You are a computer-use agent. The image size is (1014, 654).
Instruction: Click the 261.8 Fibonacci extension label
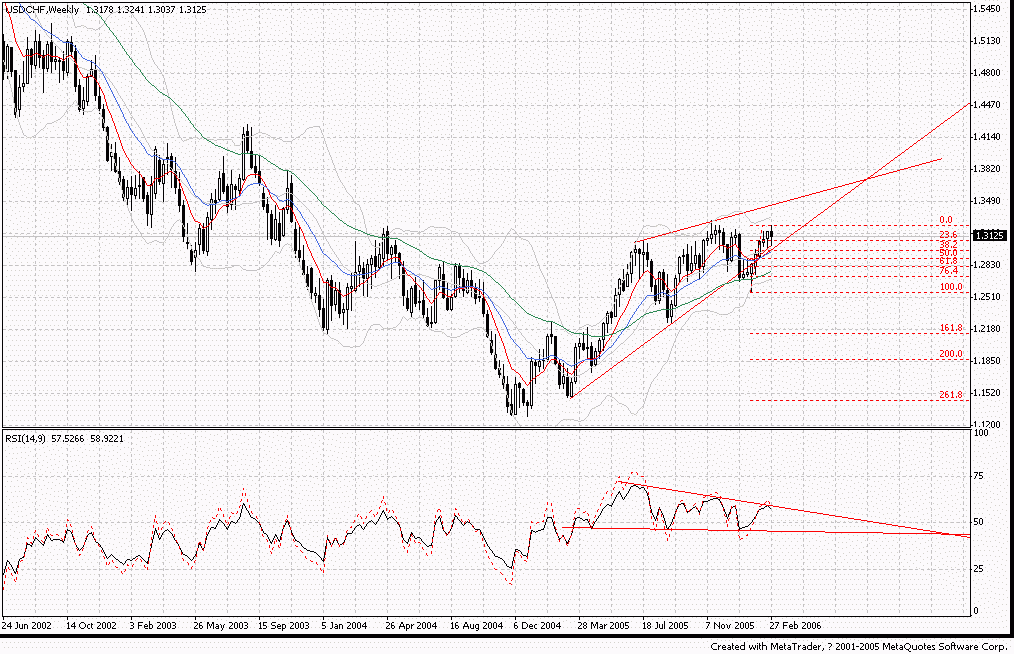click(950, 395)
